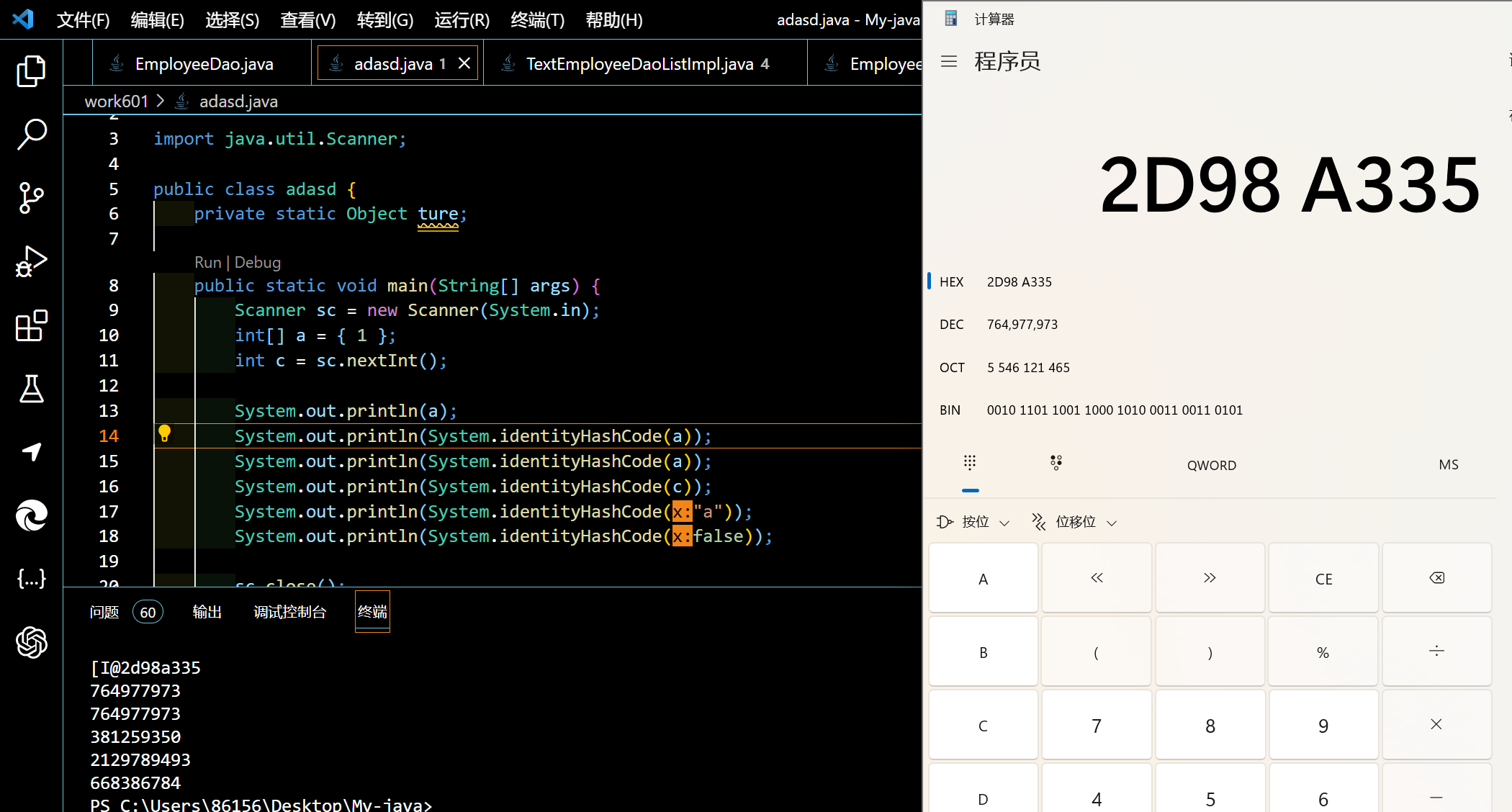Open Run and Debug view
Image resolution: width=1512 pixels, height=812 pixels.
click(31, 261)
